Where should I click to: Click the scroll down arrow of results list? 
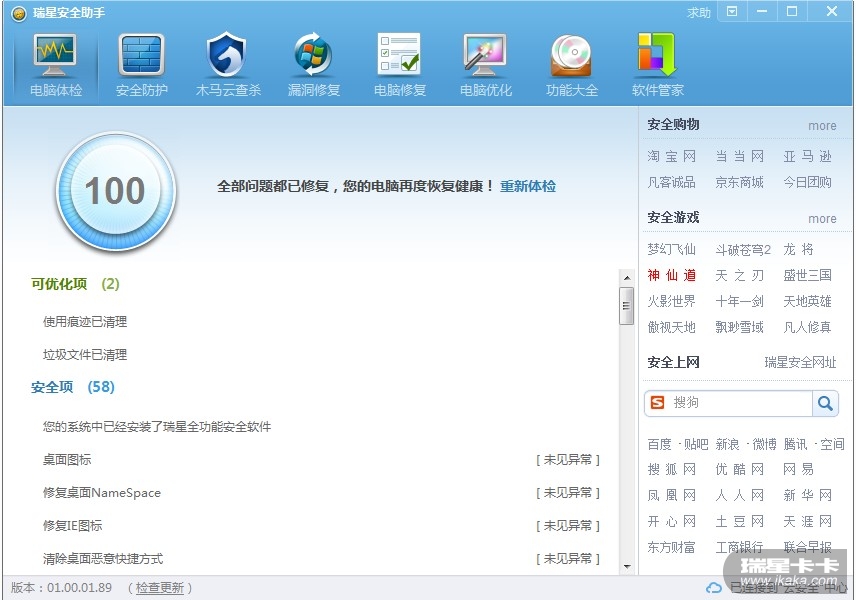627,567
